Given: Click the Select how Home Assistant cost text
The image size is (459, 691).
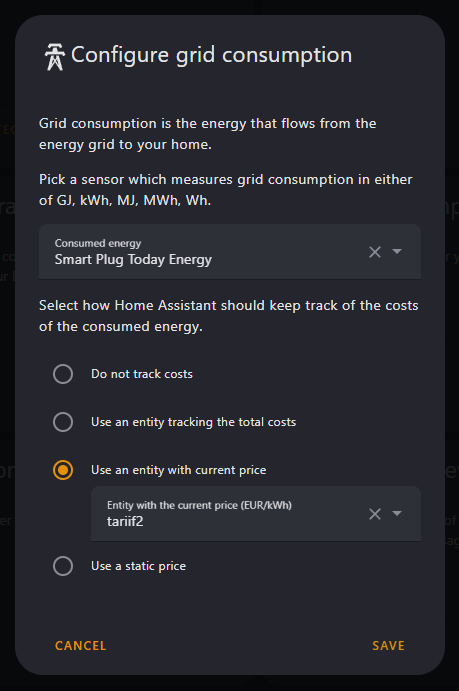Looking at the screenshot, I should coord(229,316).
